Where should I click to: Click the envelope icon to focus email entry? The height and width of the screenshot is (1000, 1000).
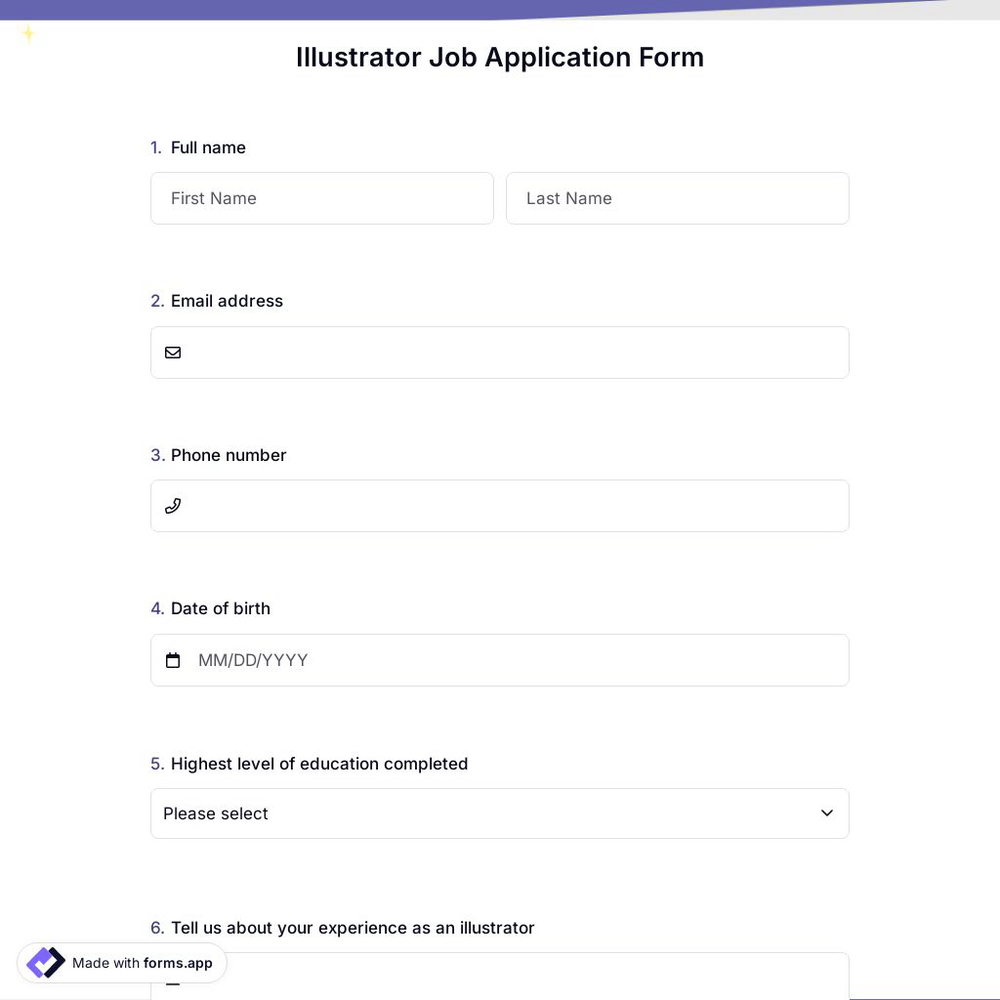(x=173, y=352)
